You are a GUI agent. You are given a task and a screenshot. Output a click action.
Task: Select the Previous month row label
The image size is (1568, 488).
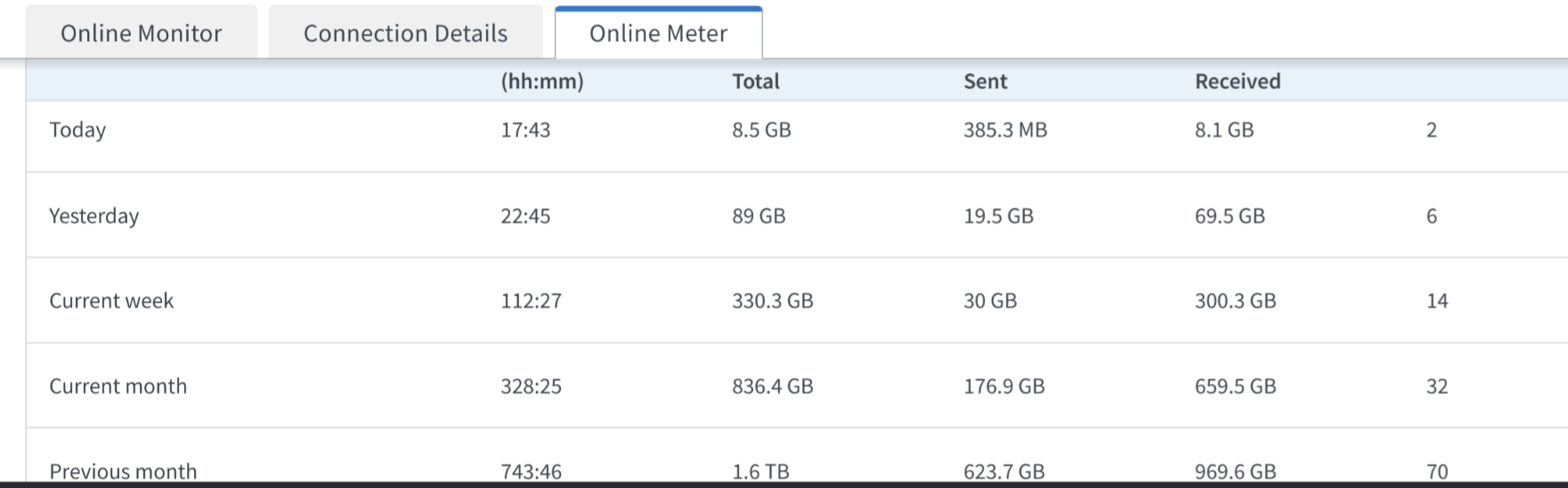pos(123,471)
